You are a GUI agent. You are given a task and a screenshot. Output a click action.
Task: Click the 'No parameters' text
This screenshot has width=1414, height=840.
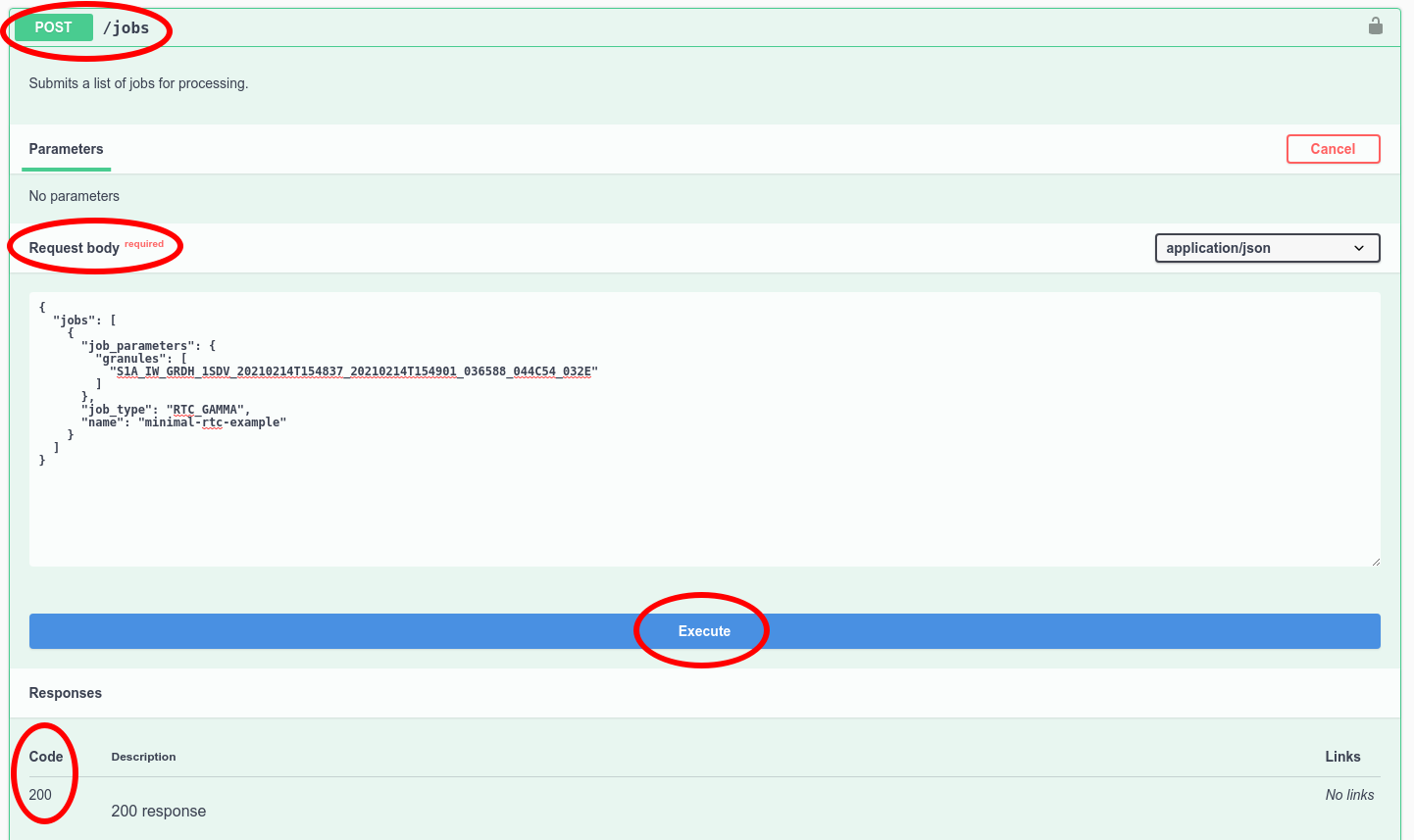click(75, 196)
